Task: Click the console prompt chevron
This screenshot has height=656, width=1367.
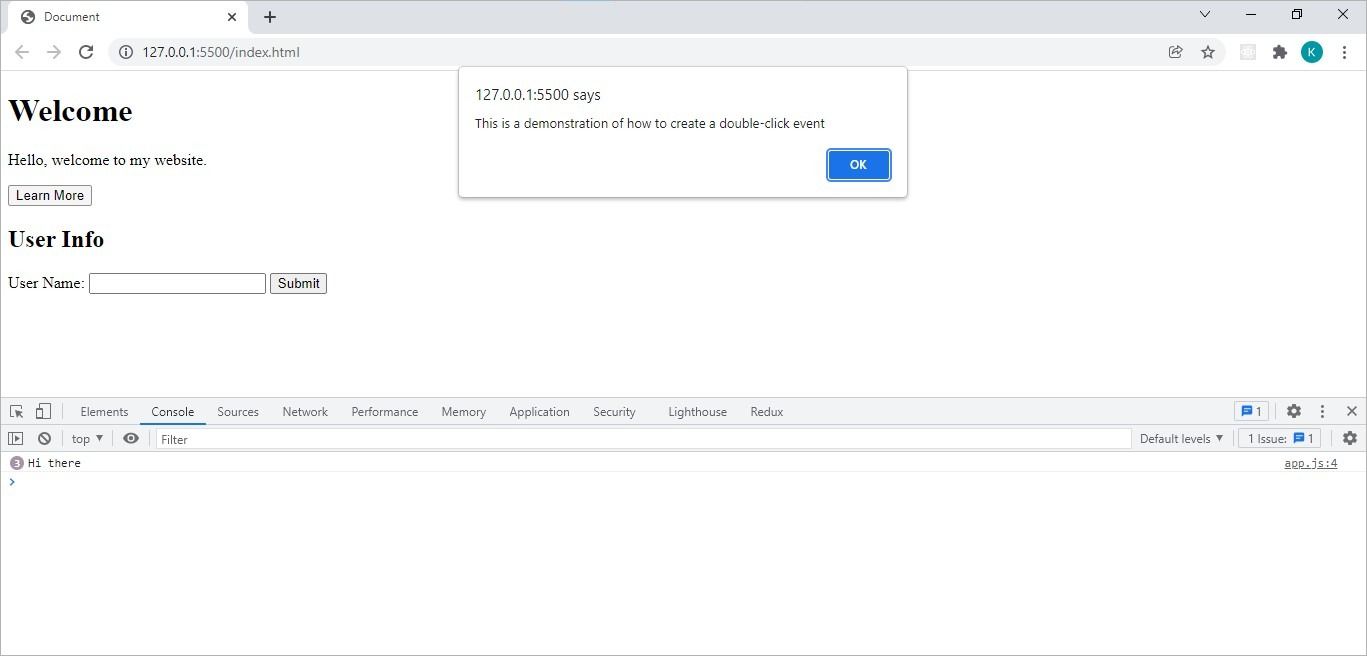Action: 12,482
